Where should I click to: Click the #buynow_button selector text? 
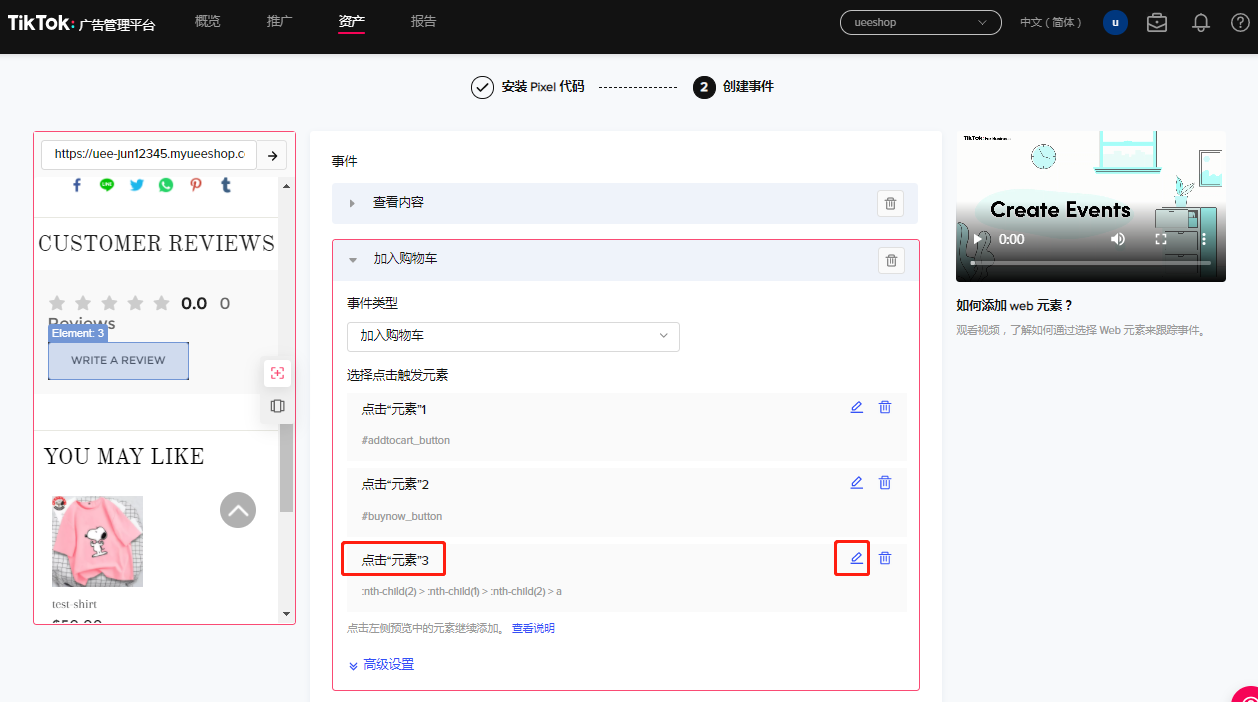click(x=401, y=516)
